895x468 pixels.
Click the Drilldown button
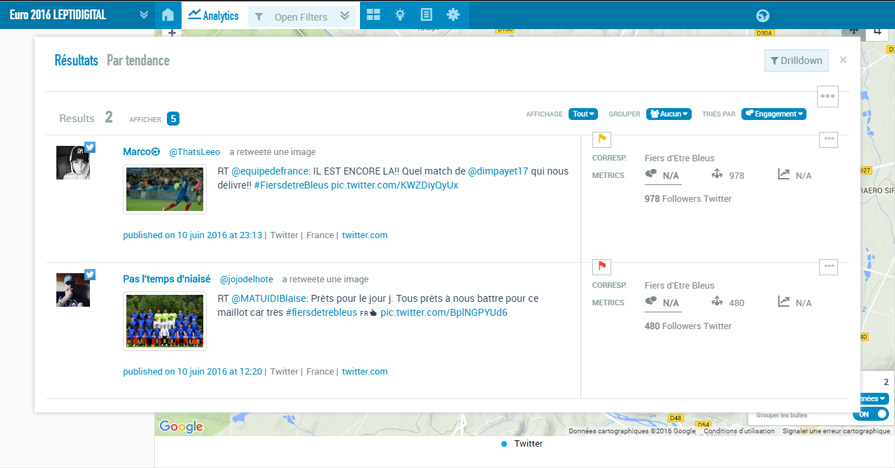pyautogui.click(x=796, y=60)
